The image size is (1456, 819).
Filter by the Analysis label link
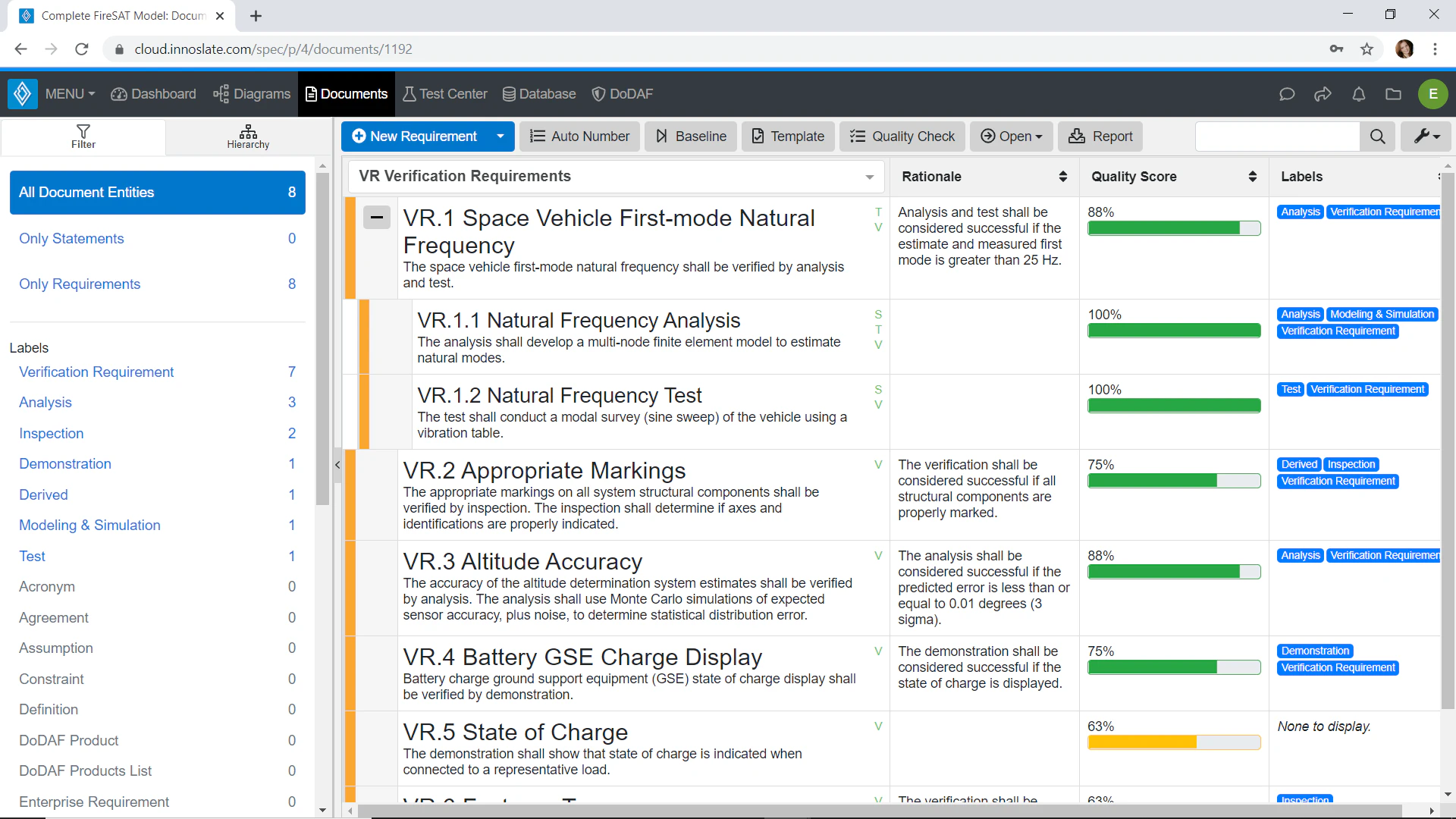click(45, 402)
